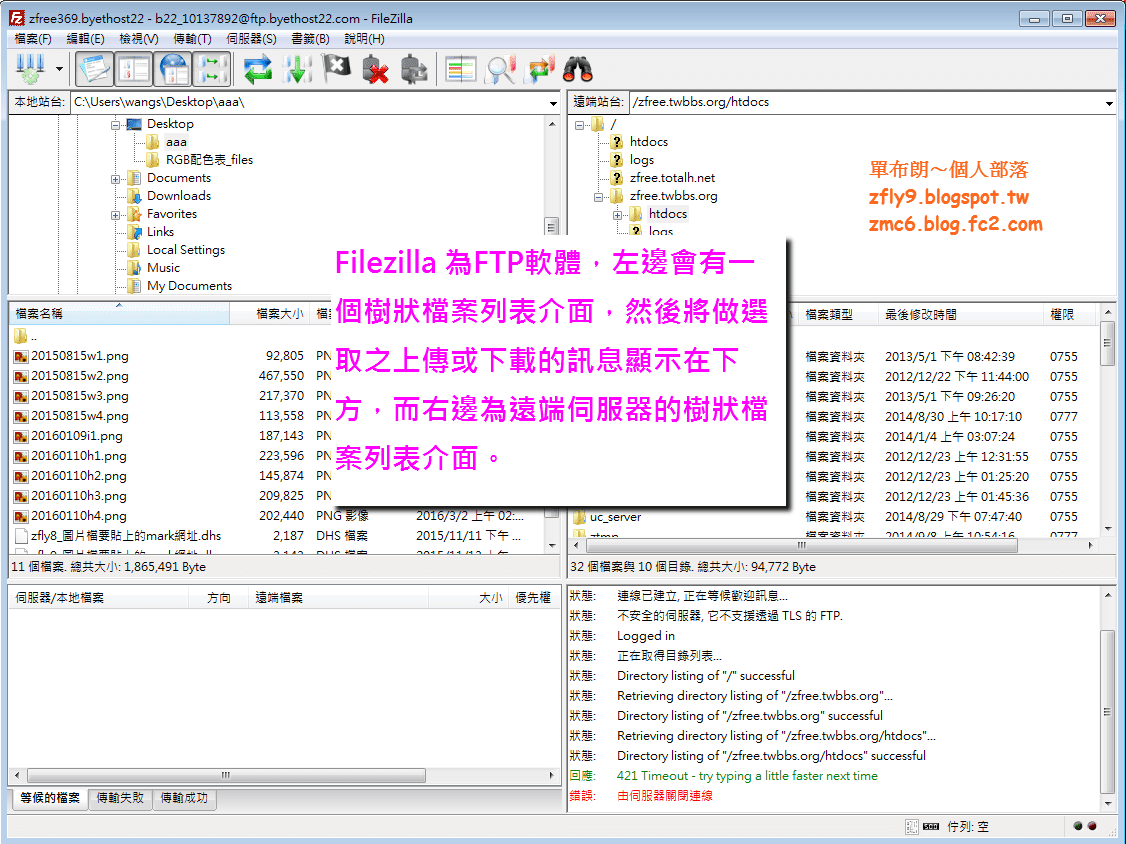Select Music folder in local tree
Screen dimensions: 1126x844
(163, 268)
